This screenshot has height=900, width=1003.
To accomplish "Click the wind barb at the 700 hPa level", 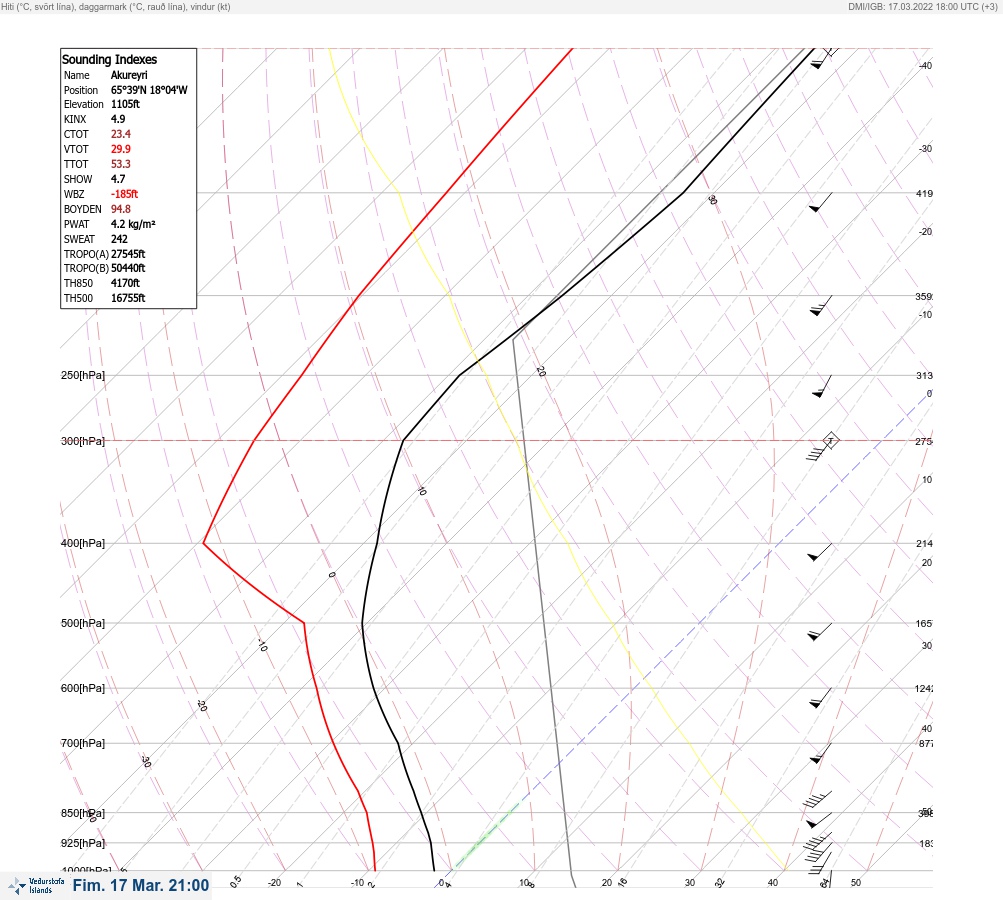I will [x=820, y=753].
